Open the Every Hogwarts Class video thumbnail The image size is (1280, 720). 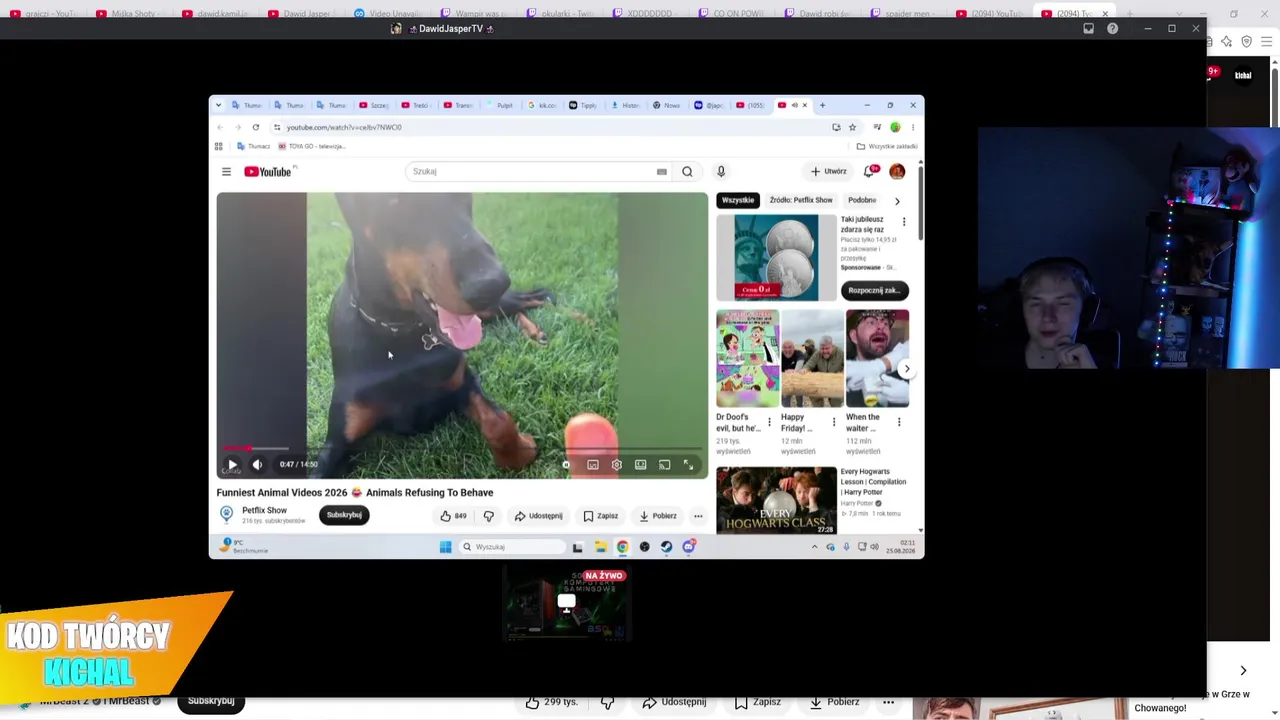[777, 501]
